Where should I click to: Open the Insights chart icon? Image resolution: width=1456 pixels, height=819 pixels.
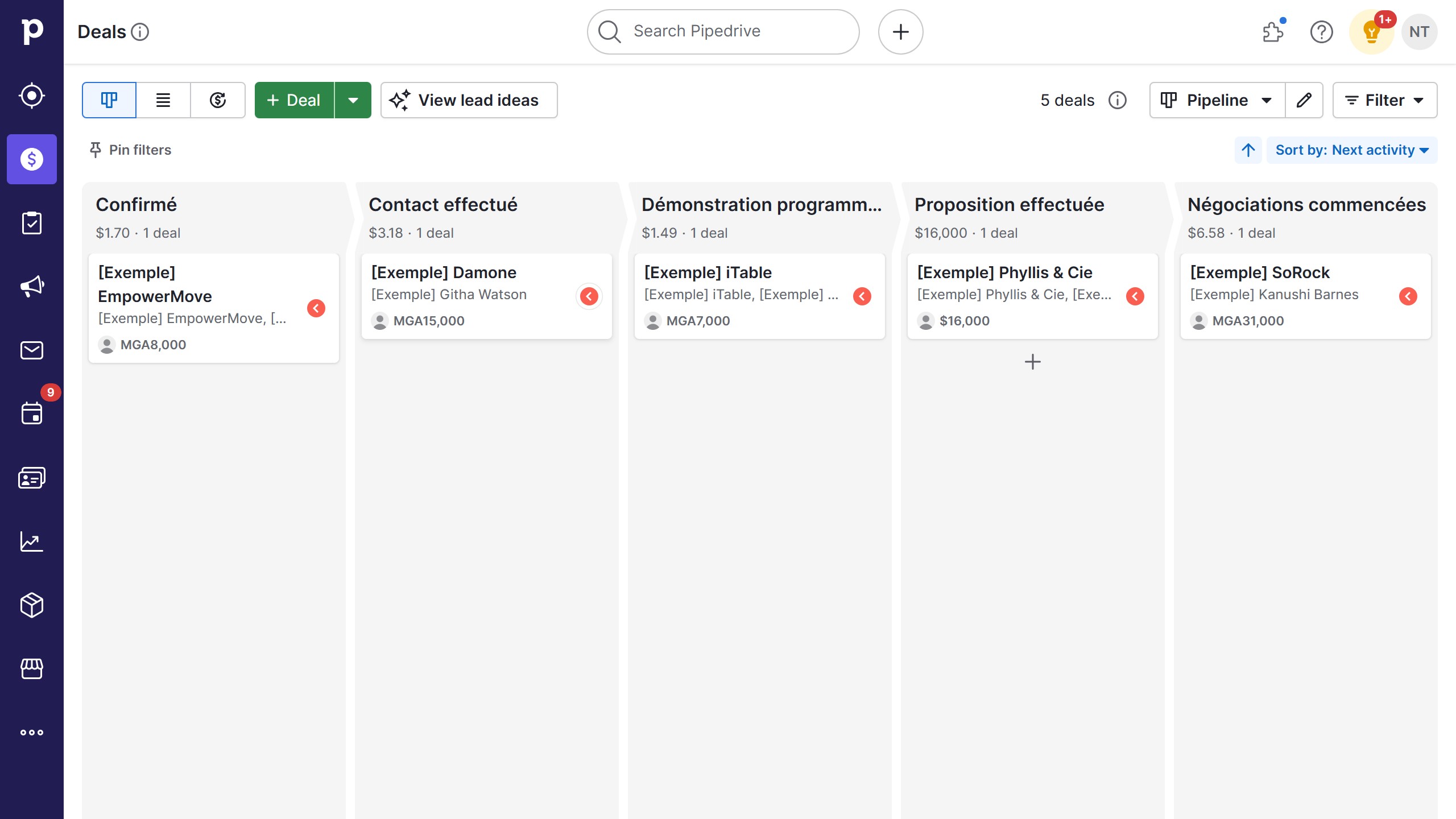click(x=32, y=541)
